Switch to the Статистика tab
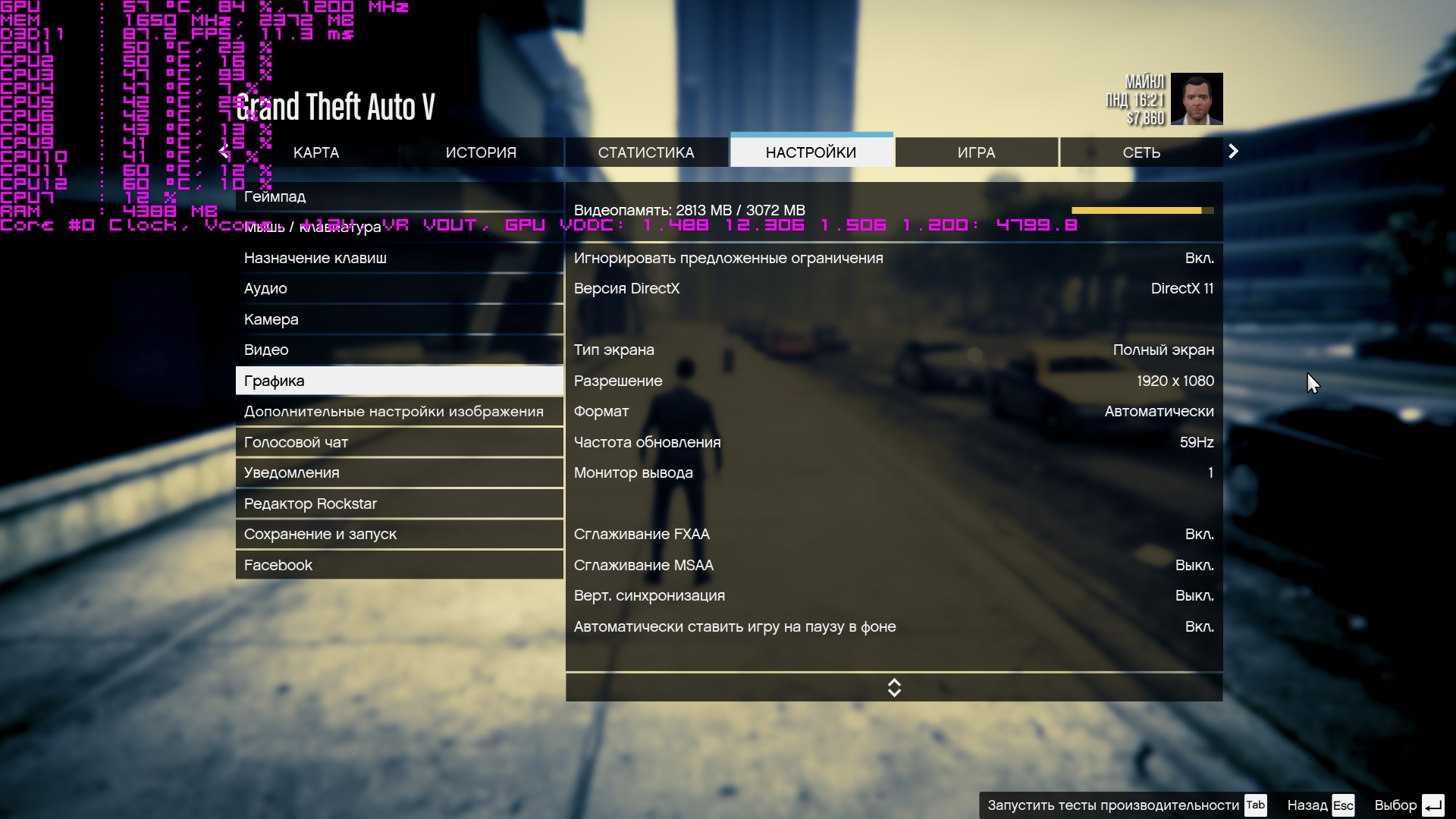1456x819 pixels. pos(646,152)
